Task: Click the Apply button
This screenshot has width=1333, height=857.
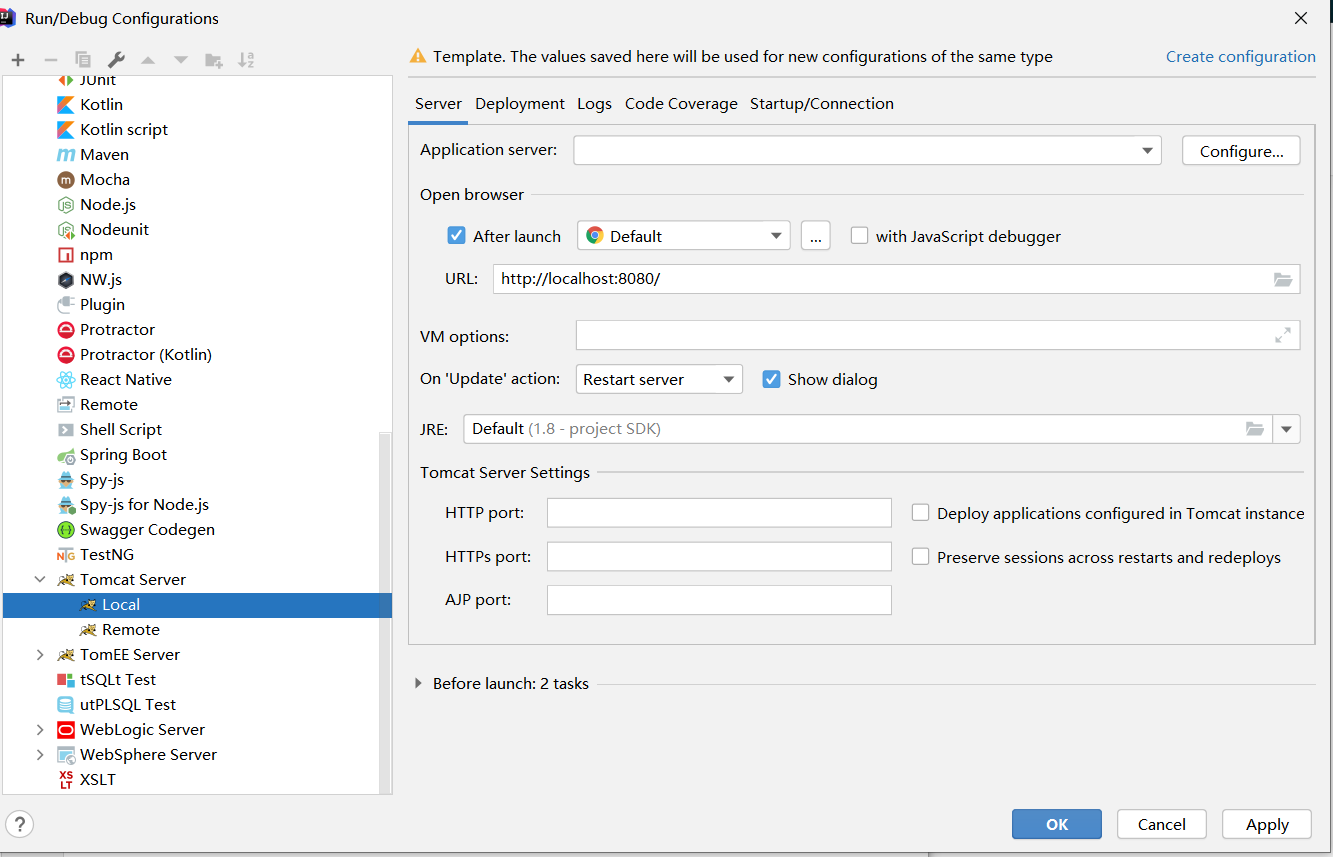Action: pos(1267,824)
